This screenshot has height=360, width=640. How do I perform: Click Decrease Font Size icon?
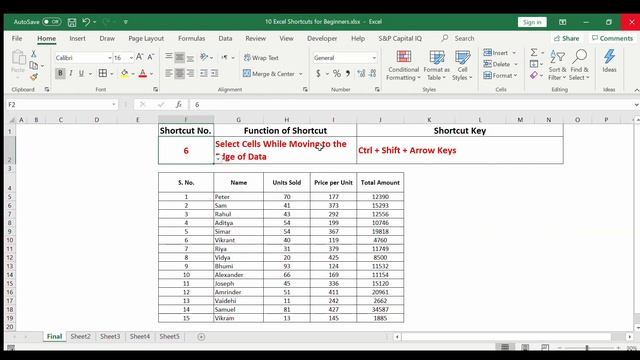(151, 57)
